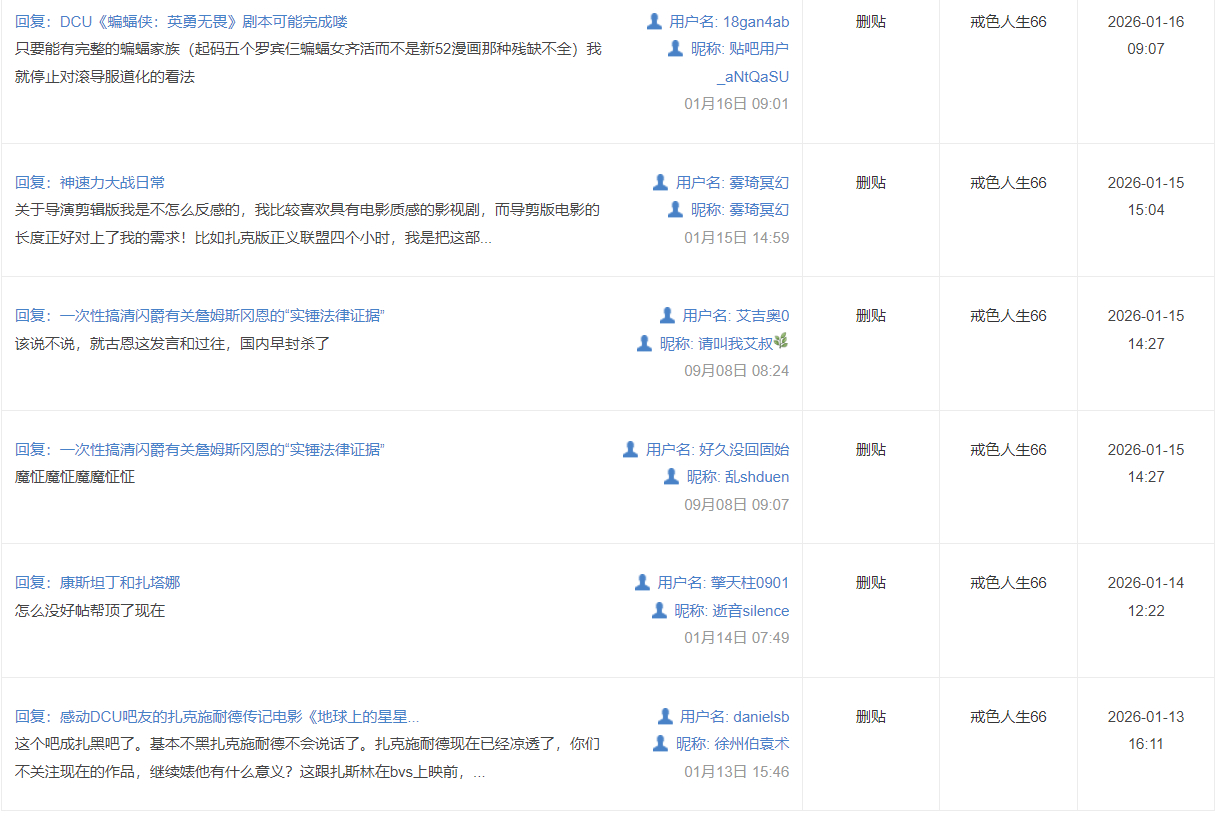This screenshot has height=816, width=1228.
Task: Click user icon beside username 艾吉奥0
Action: pyautogui.click(x=667, y=315)
